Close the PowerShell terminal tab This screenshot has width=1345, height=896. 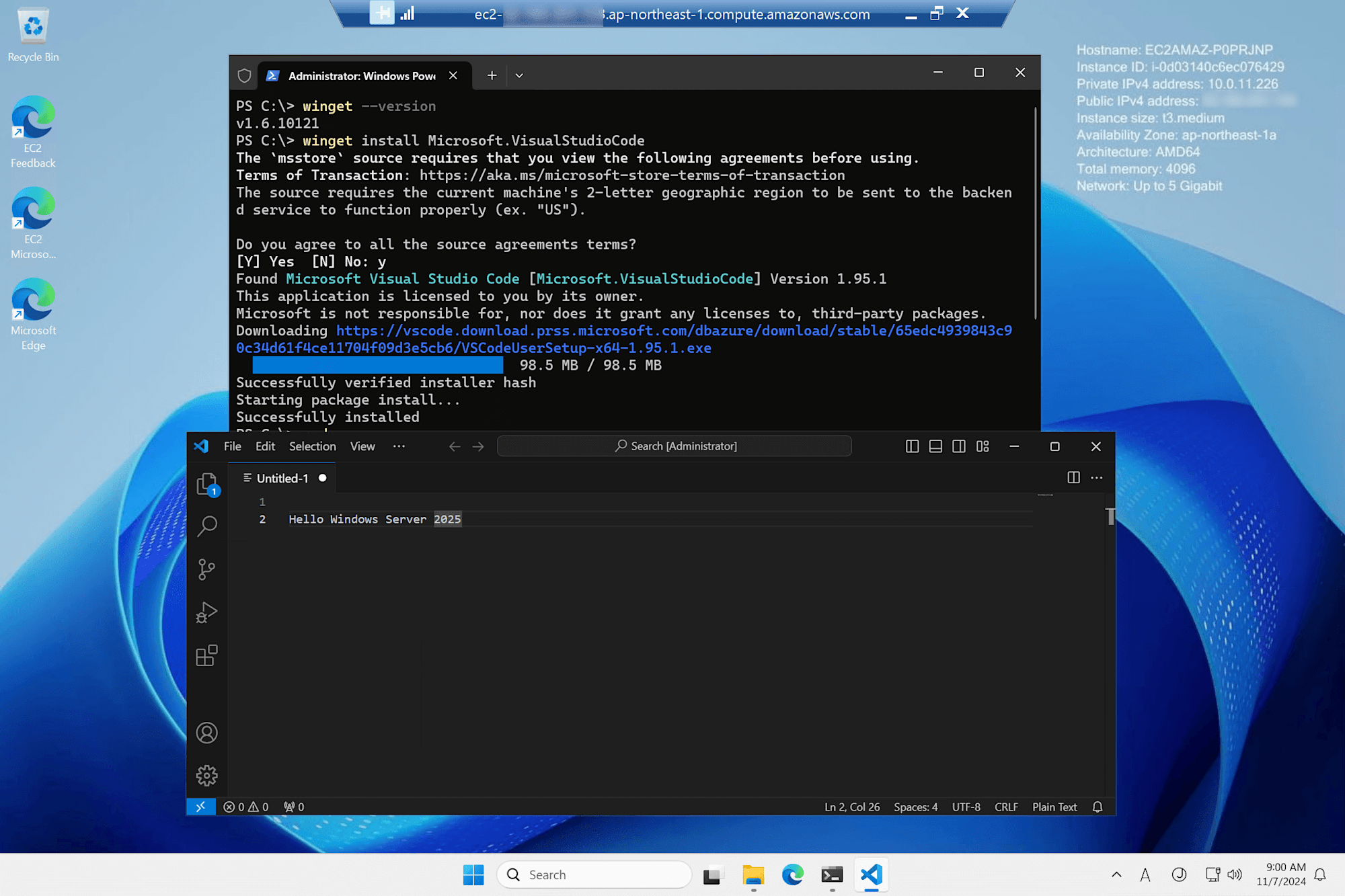tap(453, 75)
